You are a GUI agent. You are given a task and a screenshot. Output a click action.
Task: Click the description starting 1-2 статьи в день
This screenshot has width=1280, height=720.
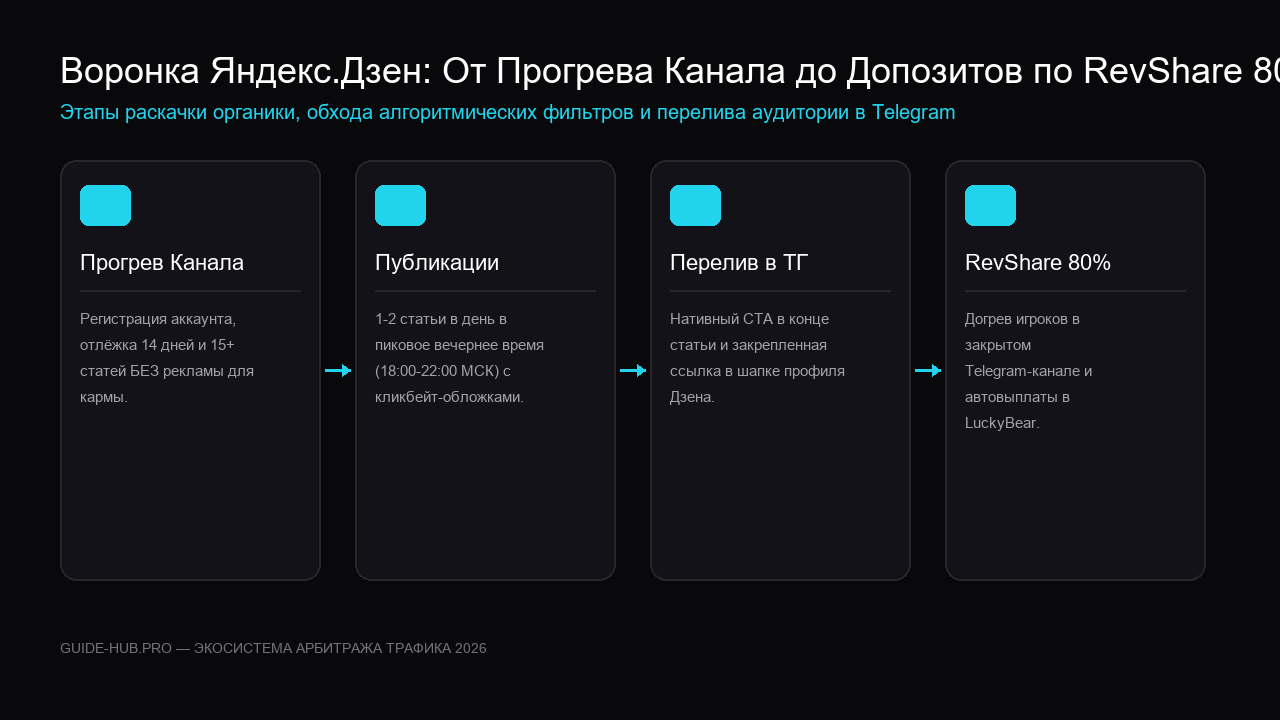point(460,358)
